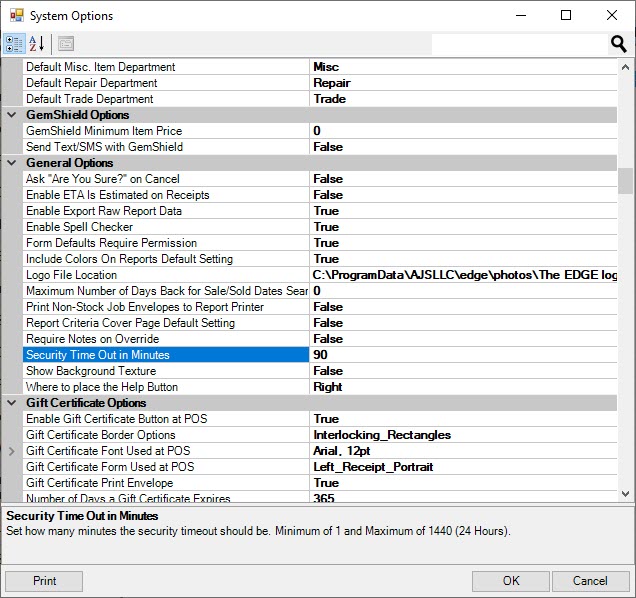
Task: Click the Categorized view icon
Action: (15, 44)
